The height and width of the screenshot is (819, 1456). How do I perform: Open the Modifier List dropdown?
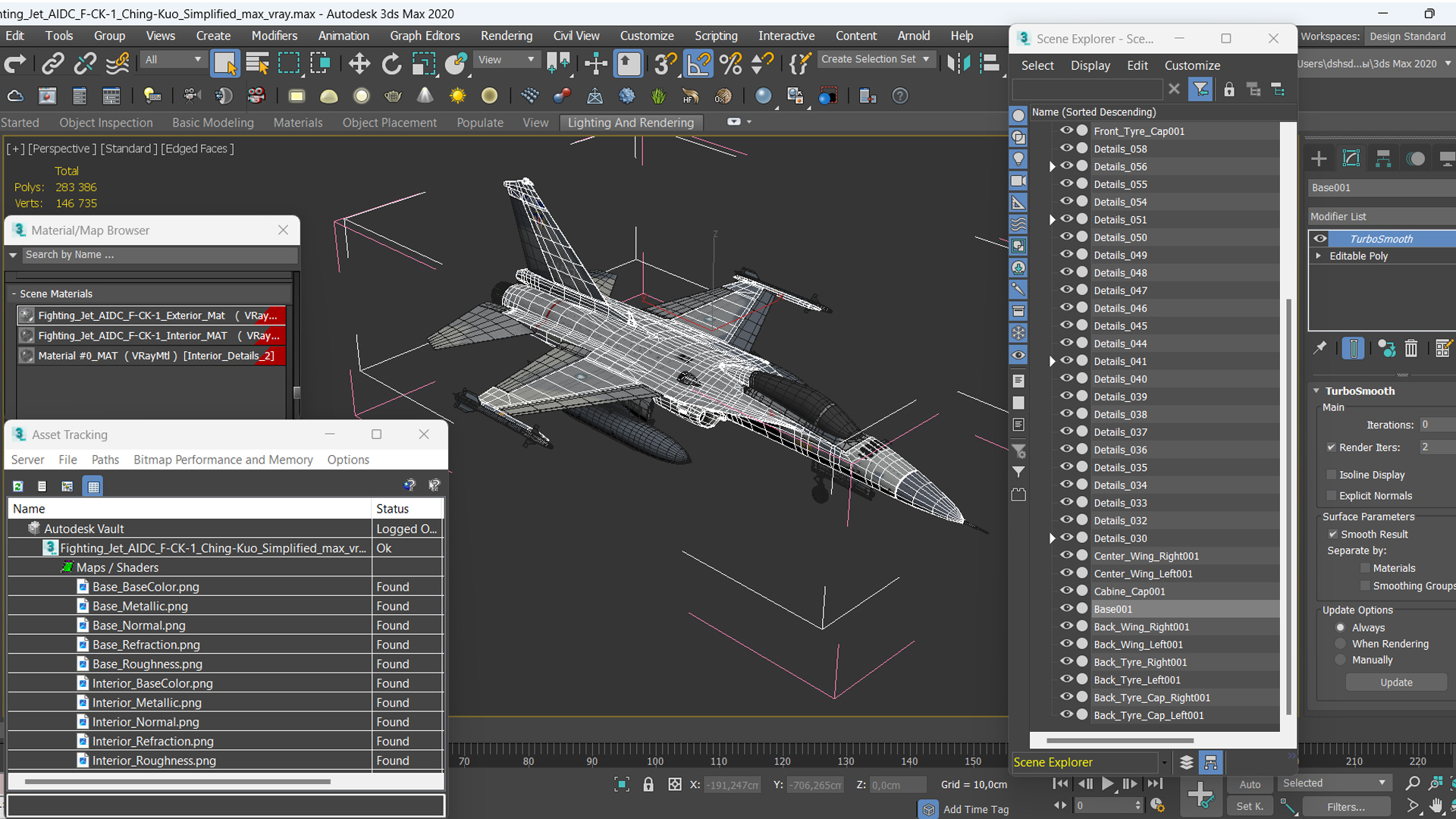1382,217
